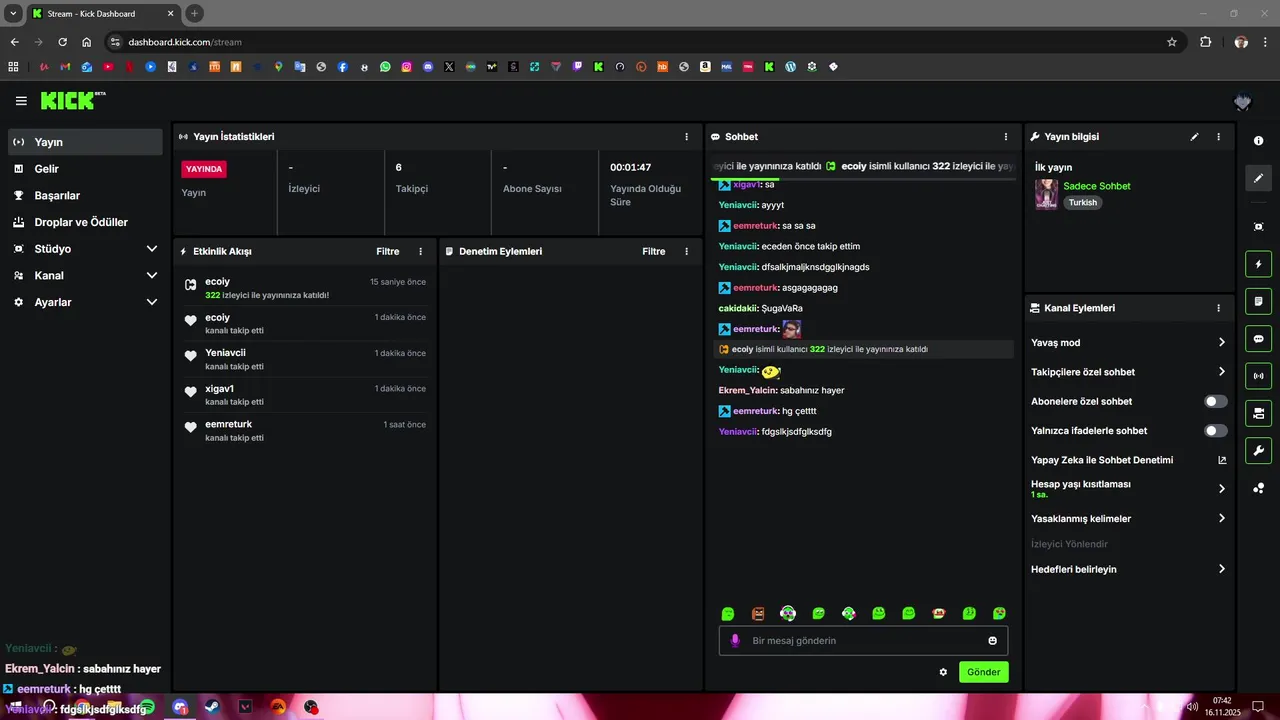Toggle Yalnızca ifadelerle sohbet switch
This screenshot has height=720, width=1280.
pyautogui.click(x=1216, y=431)
